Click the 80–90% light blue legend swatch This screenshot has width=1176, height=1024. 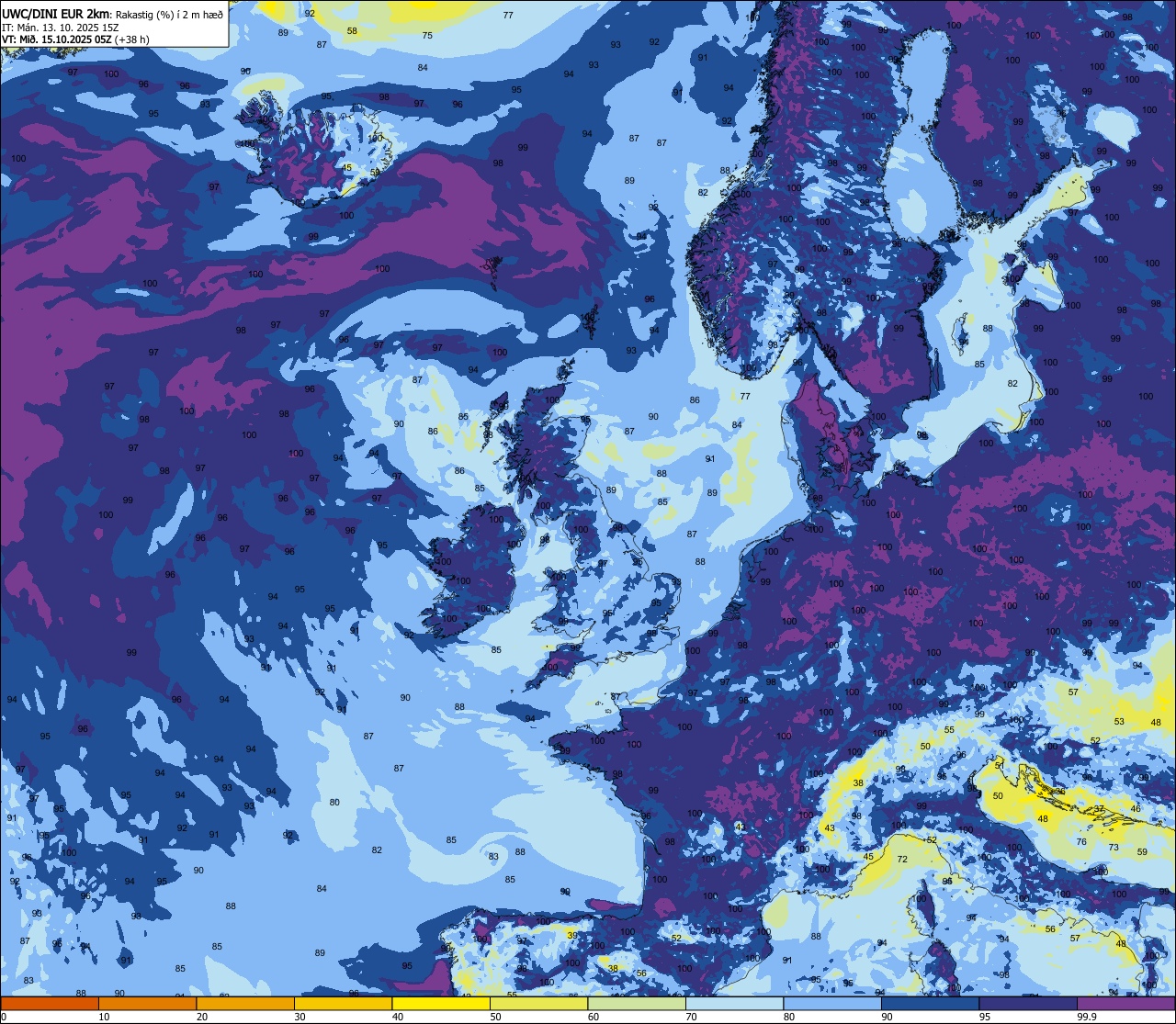[832, 1003]
